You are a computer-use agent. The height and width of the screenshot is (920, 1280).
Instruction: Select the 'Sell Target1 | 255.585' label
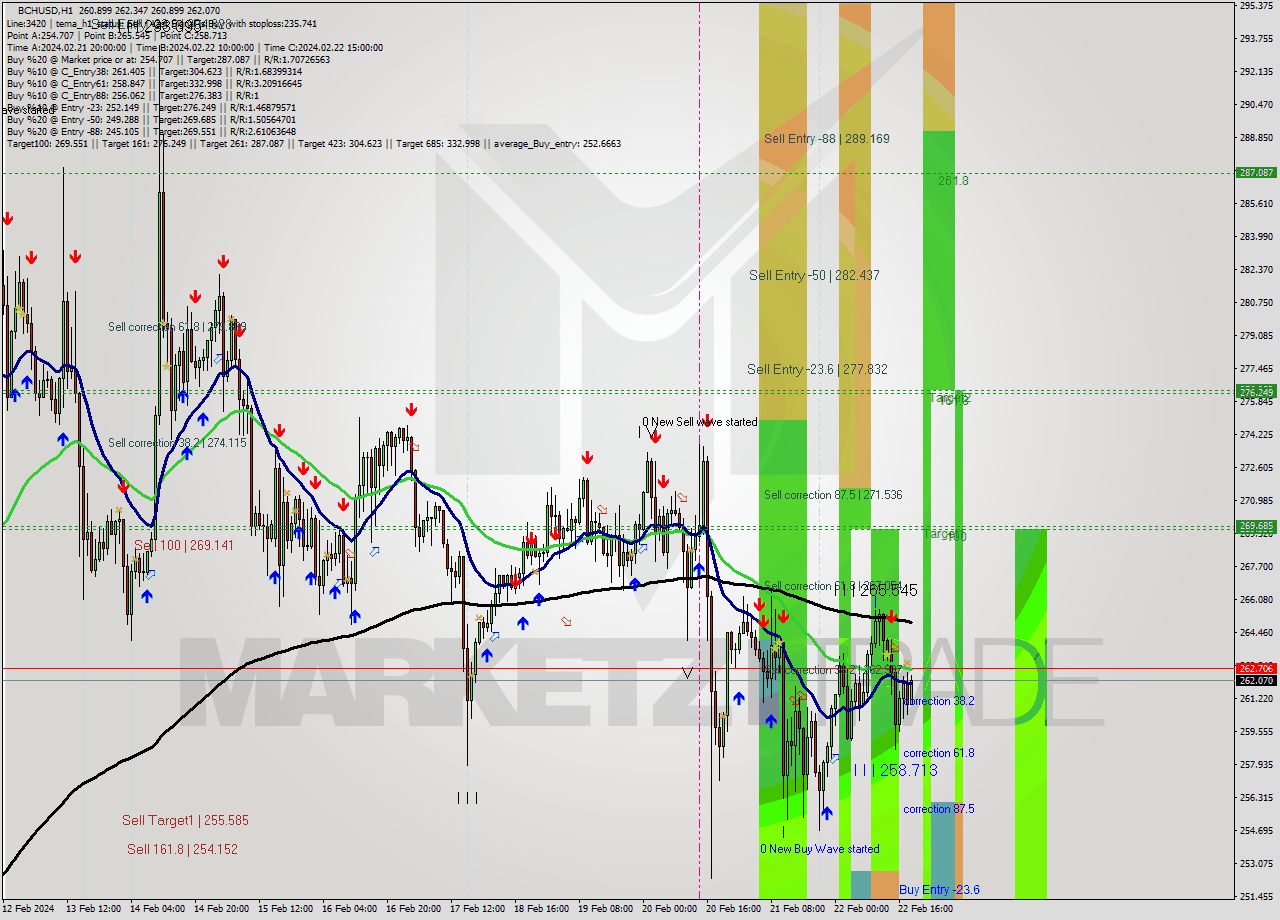(x=185, y=820)
